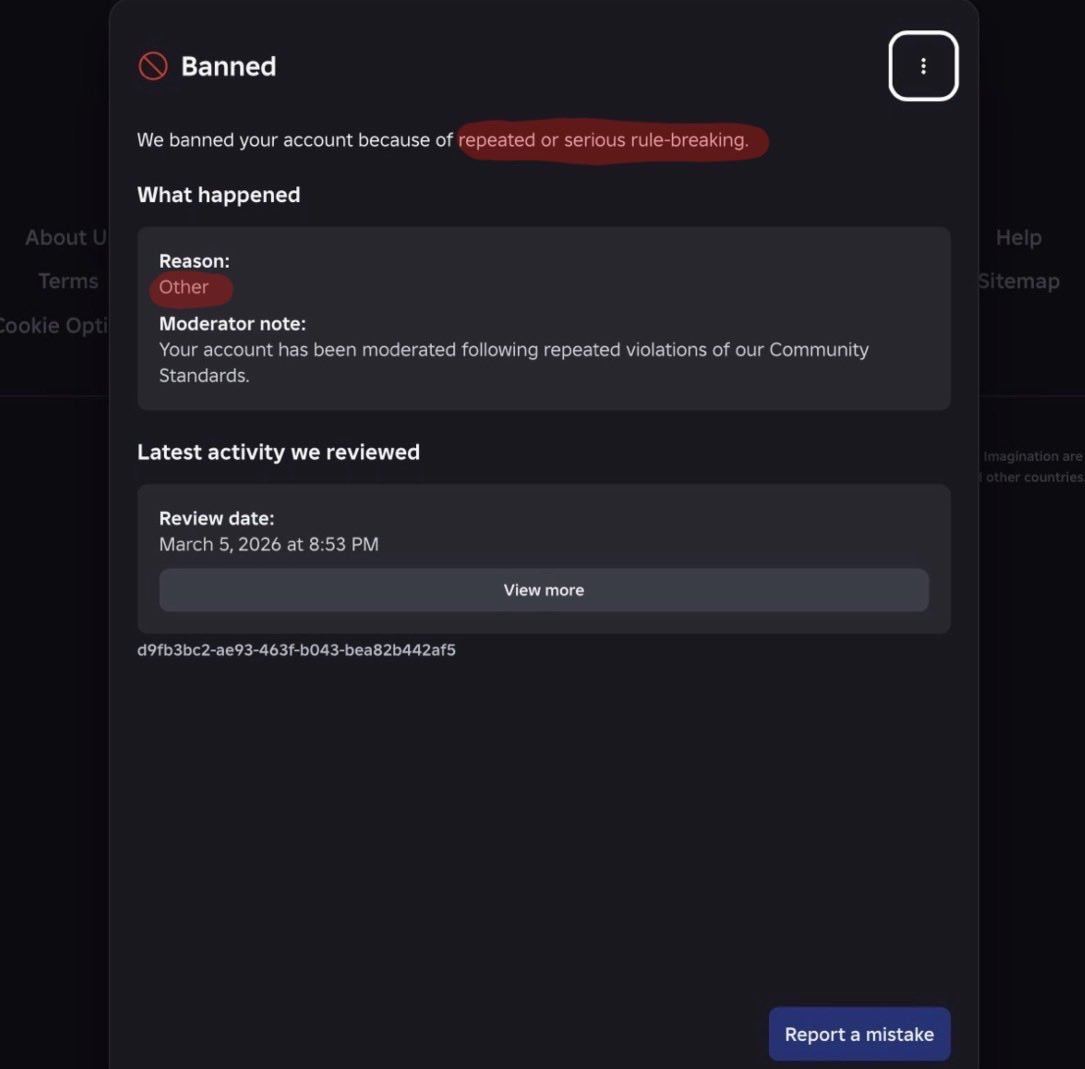Click the highlighted 'Other' reason text

click(x=184, y=287)
